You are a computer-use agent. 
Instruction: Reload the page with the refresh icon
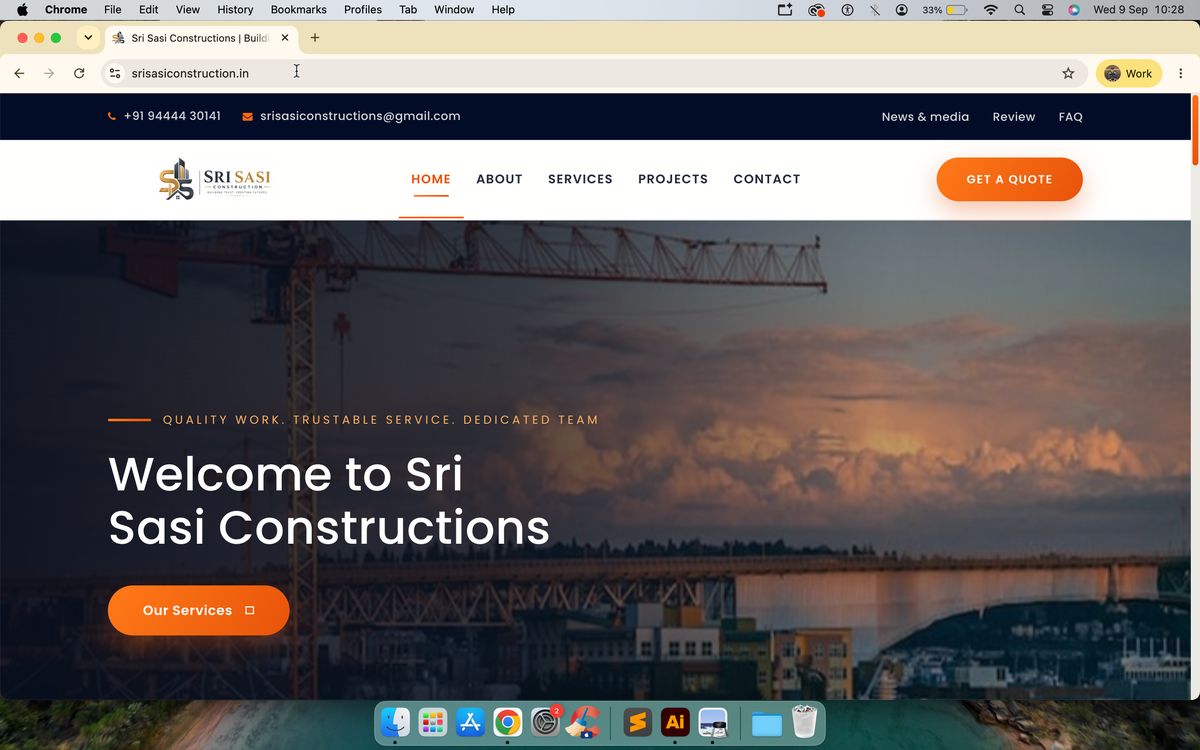[79, 73]
